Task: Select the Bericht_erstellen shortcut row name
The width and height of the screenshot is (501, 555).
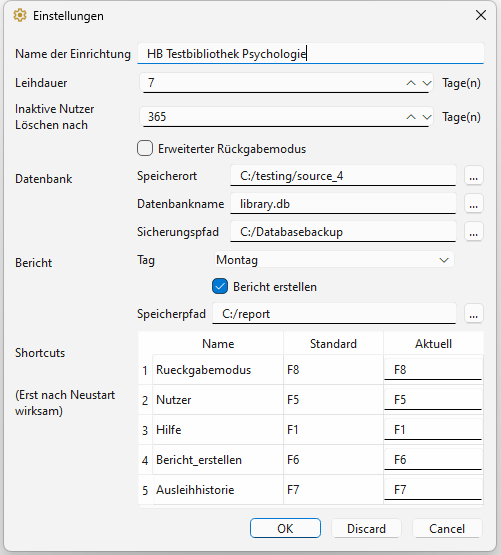Action: point(218,460)
